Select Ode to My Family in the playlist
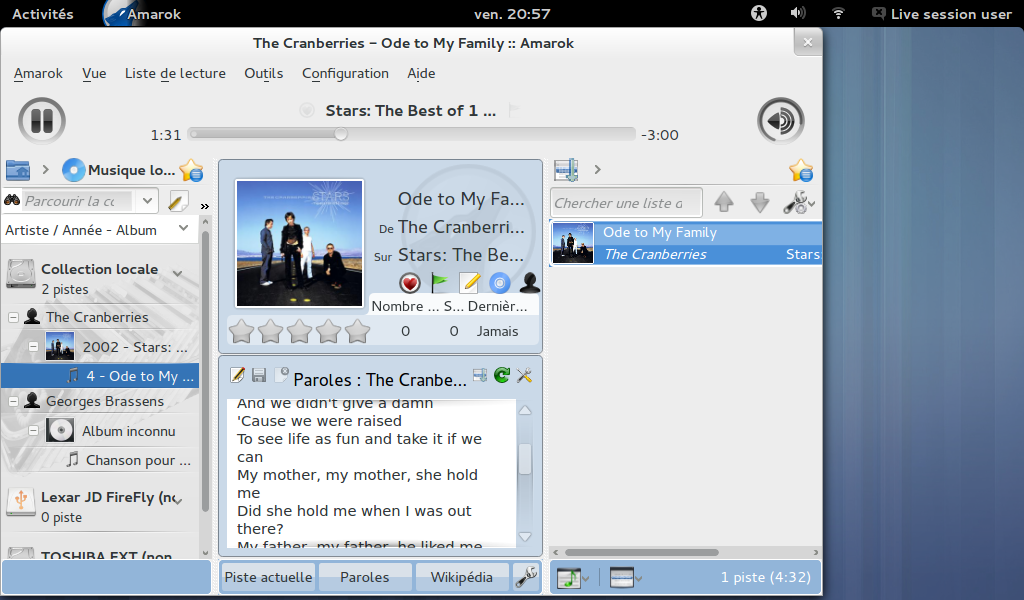The width and height of the screenshot is (1024, 600). coord(686,243)
